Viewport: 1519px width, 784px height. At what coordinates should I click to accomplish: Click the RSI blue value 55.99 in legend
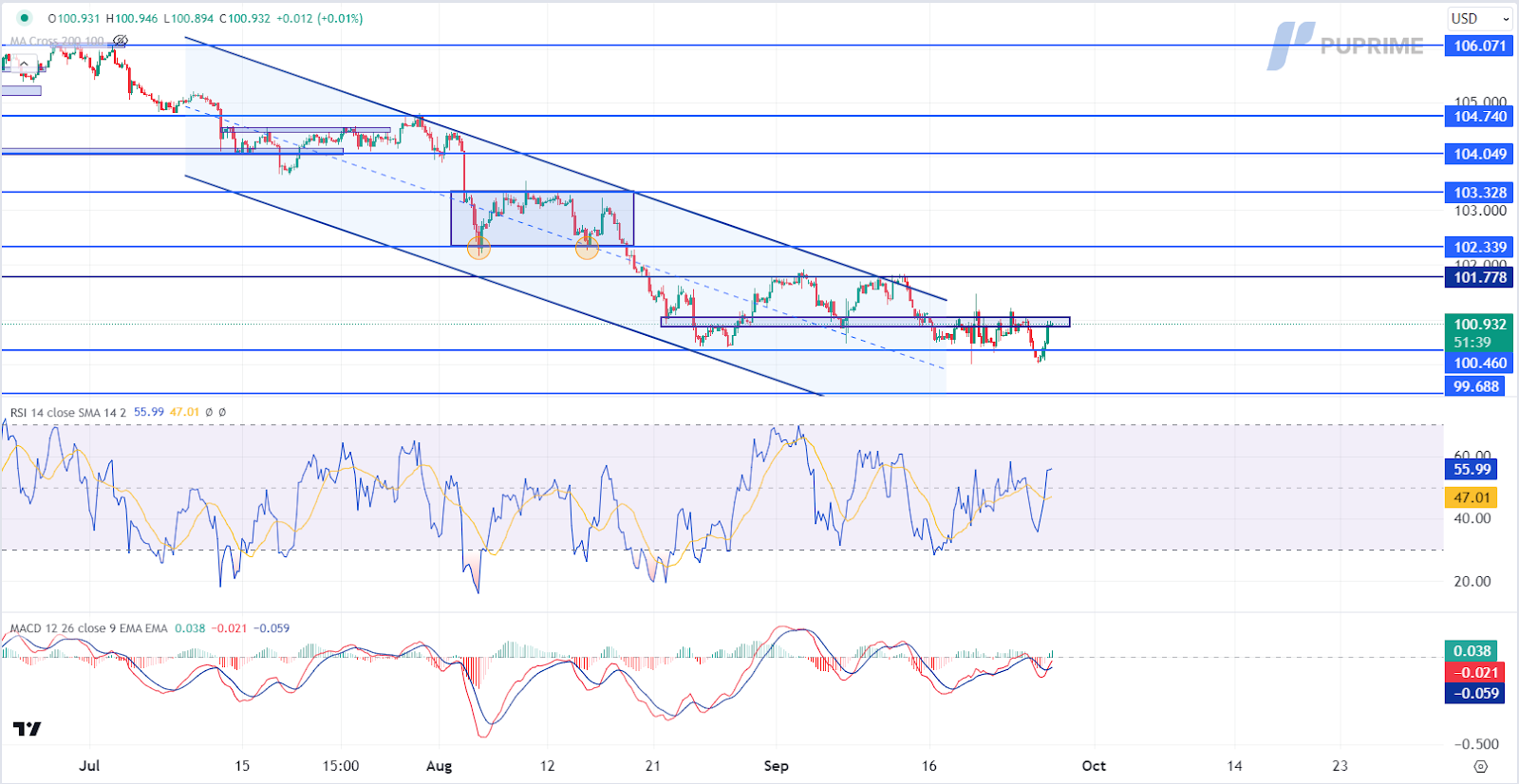click(149, 412)
